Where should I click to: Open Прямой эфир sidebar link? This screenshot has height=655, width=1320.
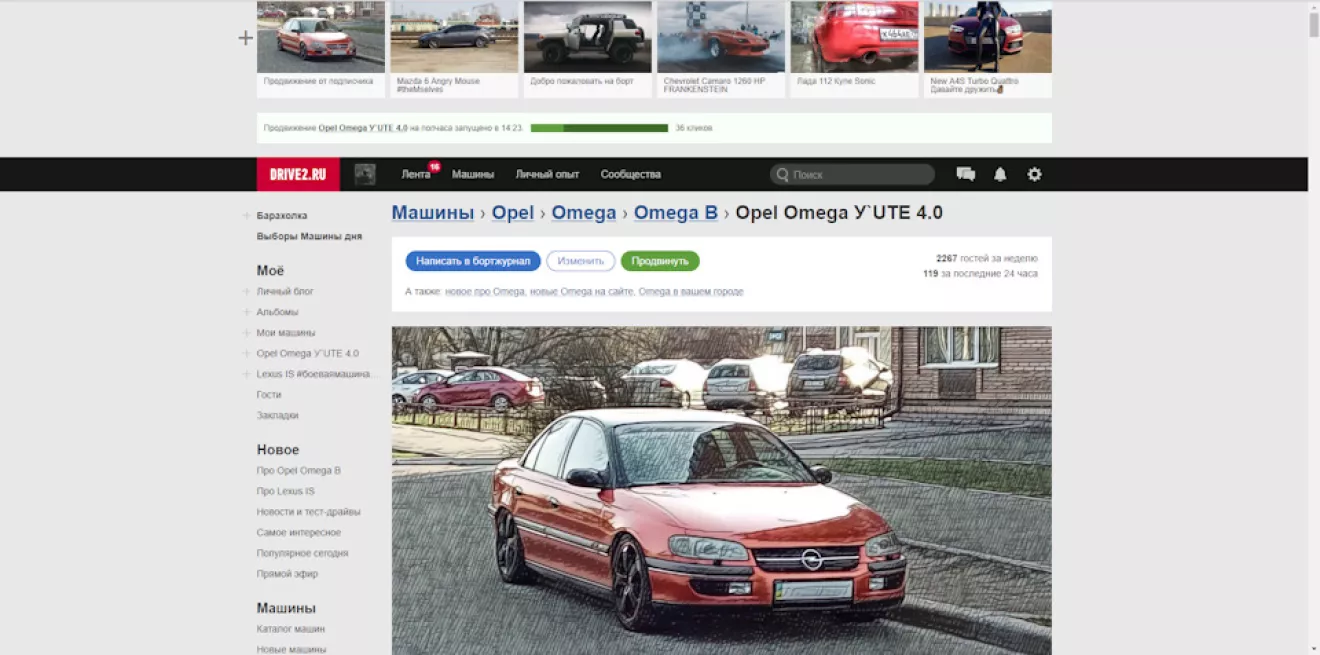287,574
